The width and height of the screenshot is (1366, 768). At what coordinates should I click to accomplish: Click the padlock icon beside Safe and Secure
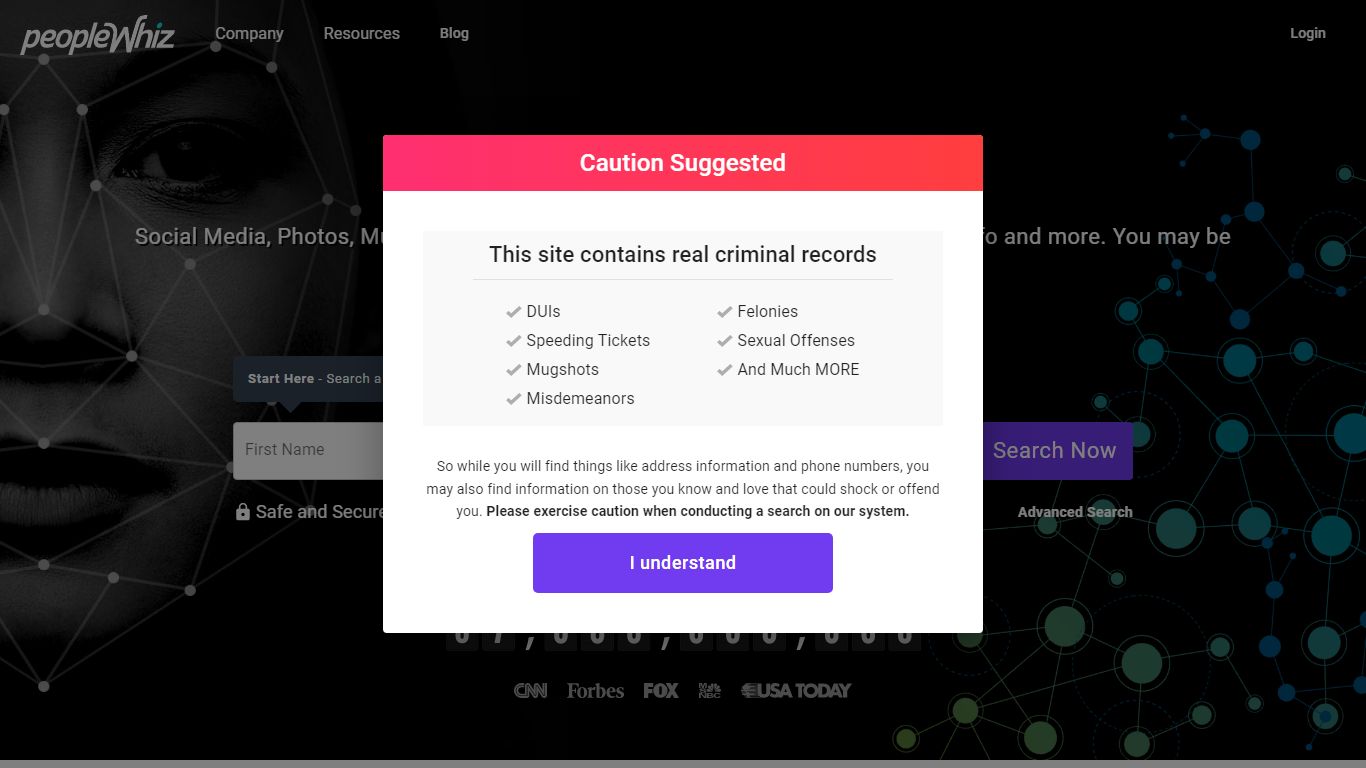pyautogui.click(x=242, y=512)
